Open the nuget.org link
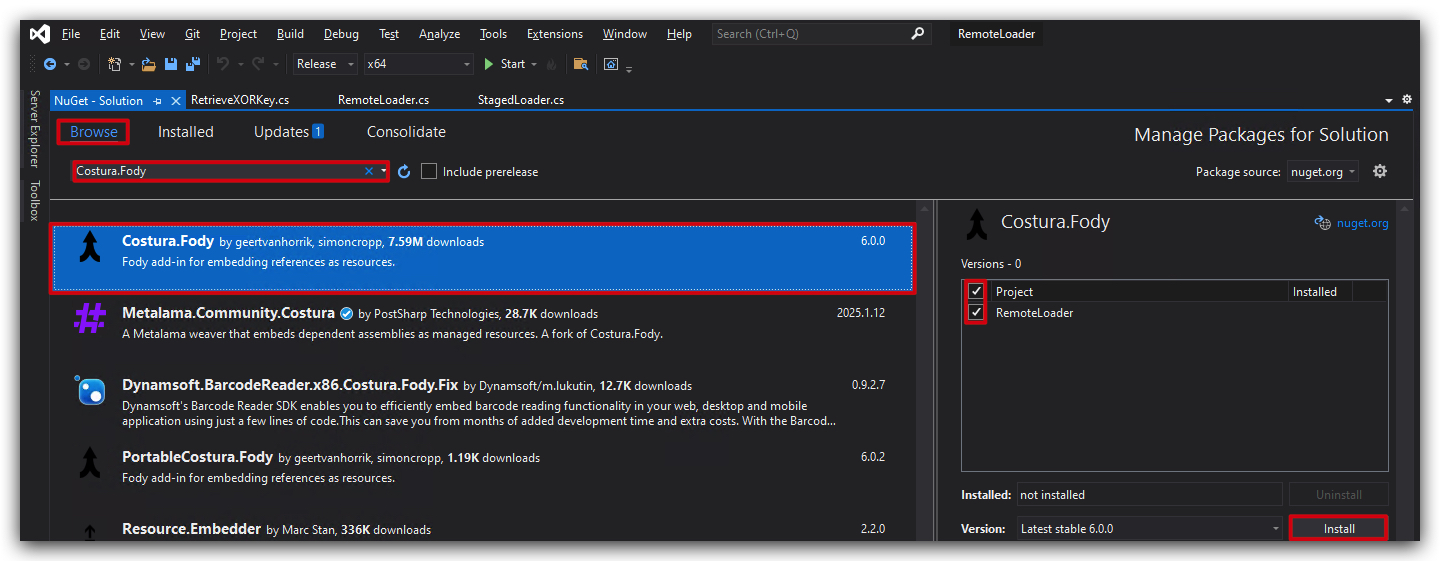 (1362, 223)
